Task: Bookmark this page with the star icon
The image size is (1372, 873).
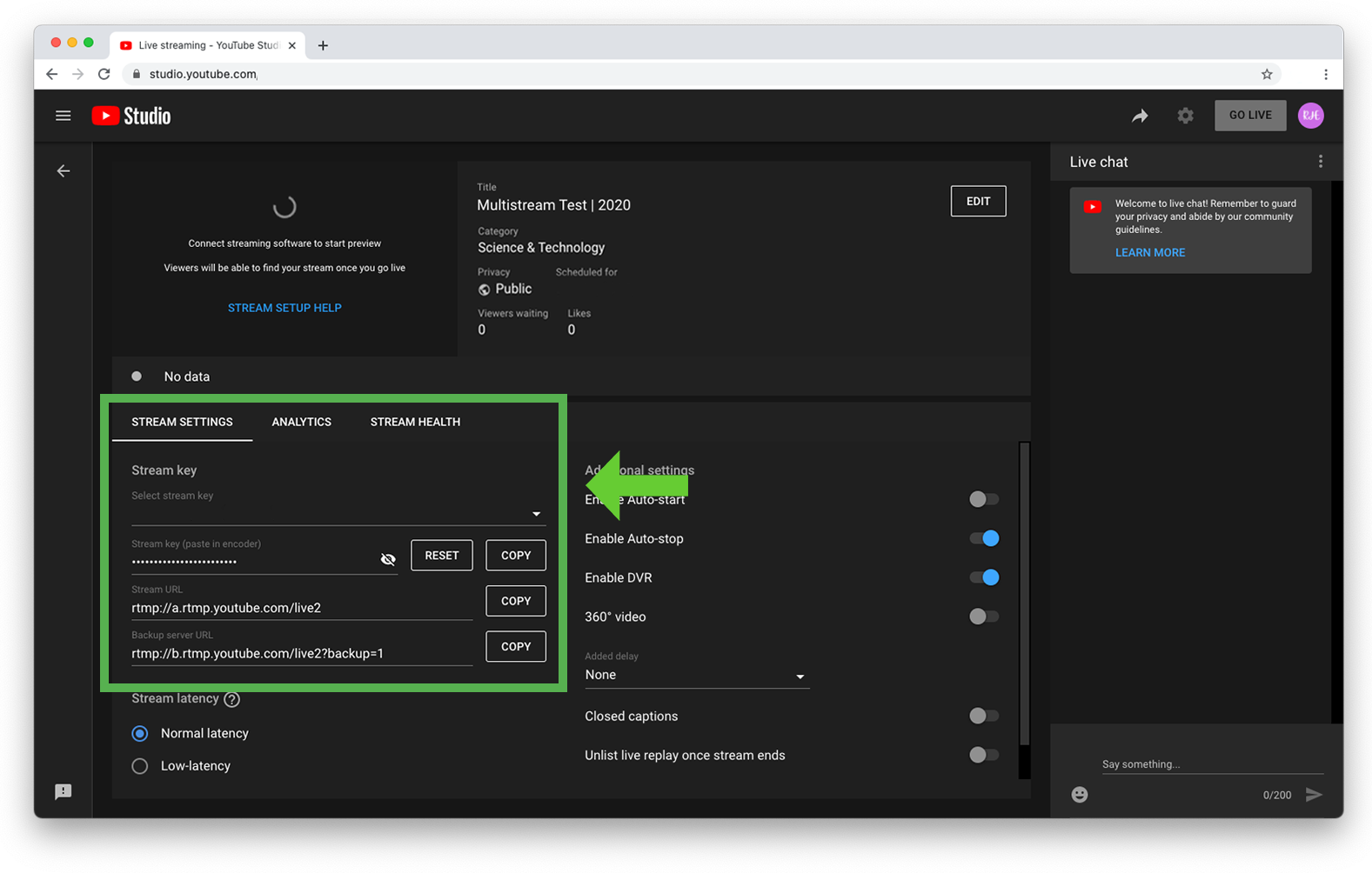Action: pyautogui.click(x=1267, y=74)
